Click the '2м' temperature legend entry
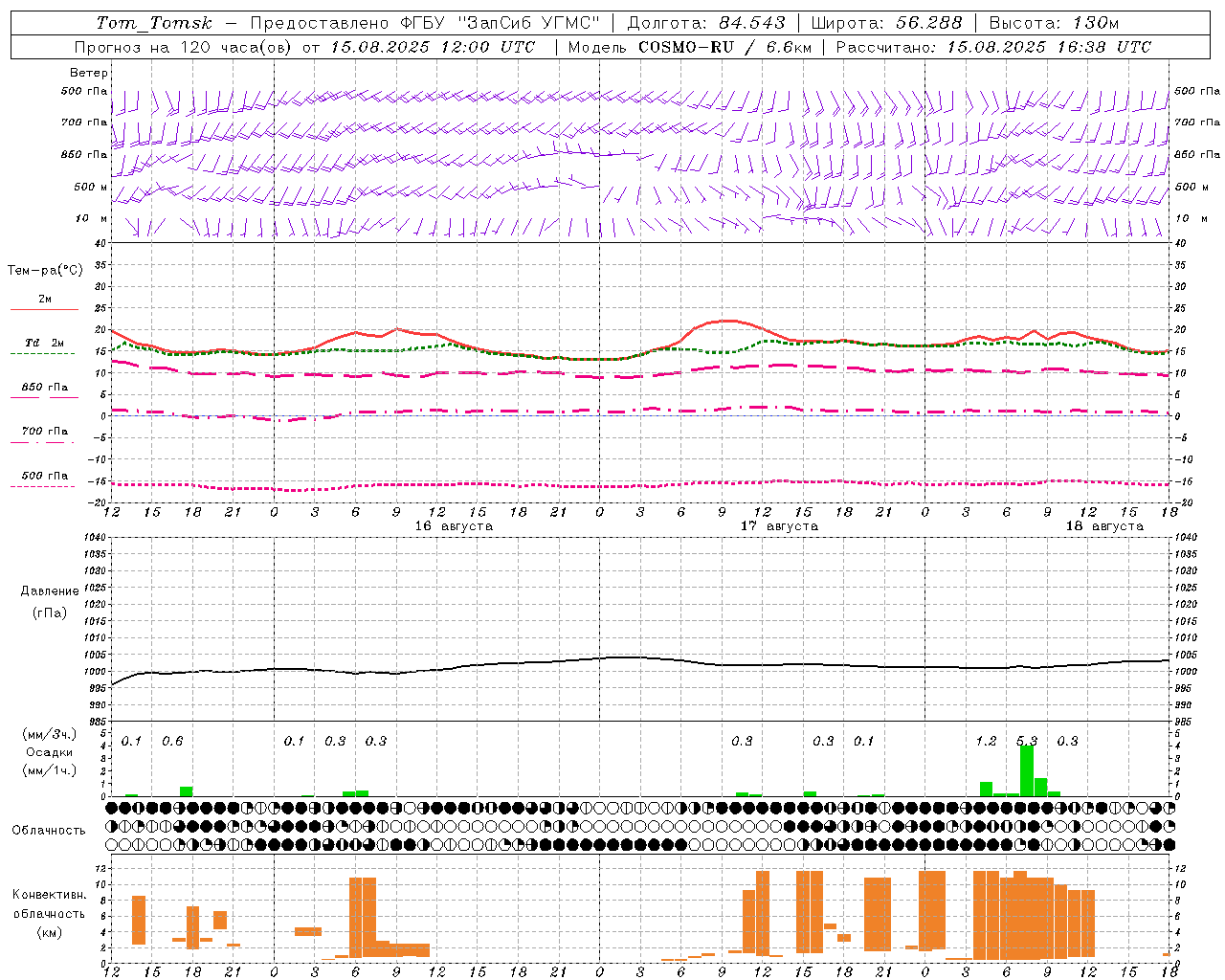The height and width of the screenshot is (980, 1225). tap(45, 299)
